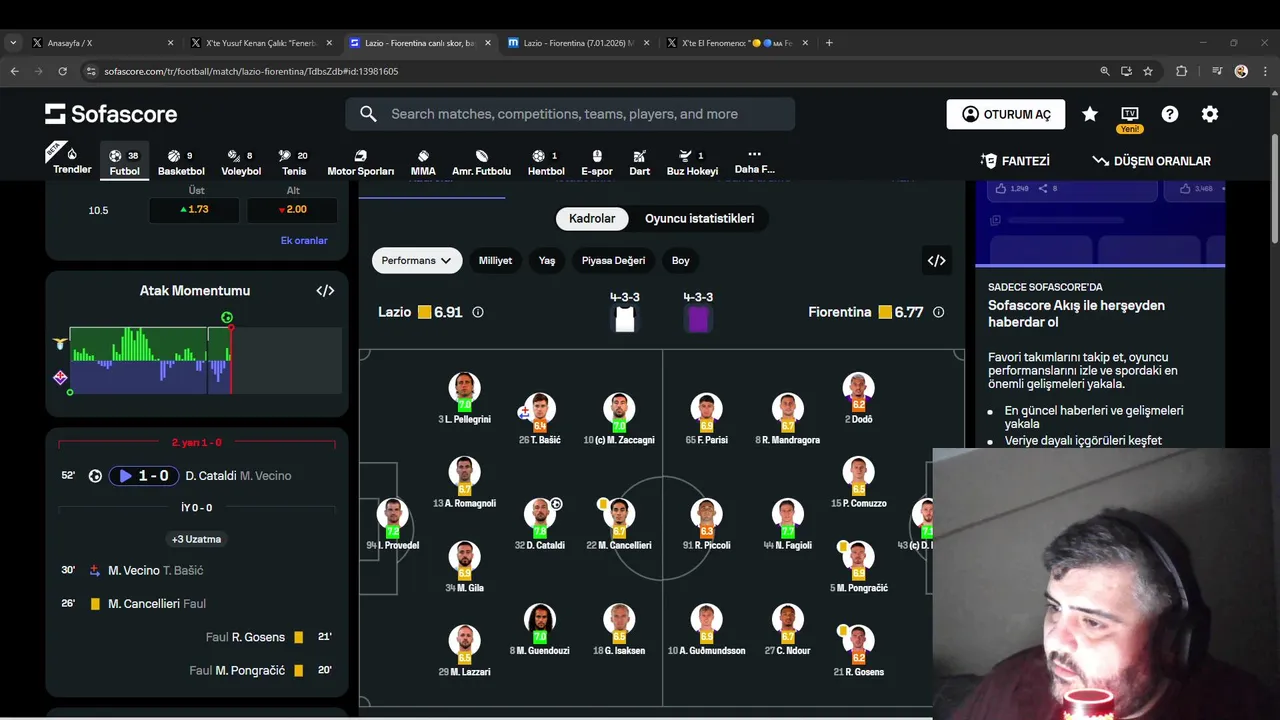The height and width of the screenshot is (720, 1280).
Task: Select the Piyasa Değeri filter chip
Action: pos(613,260)
